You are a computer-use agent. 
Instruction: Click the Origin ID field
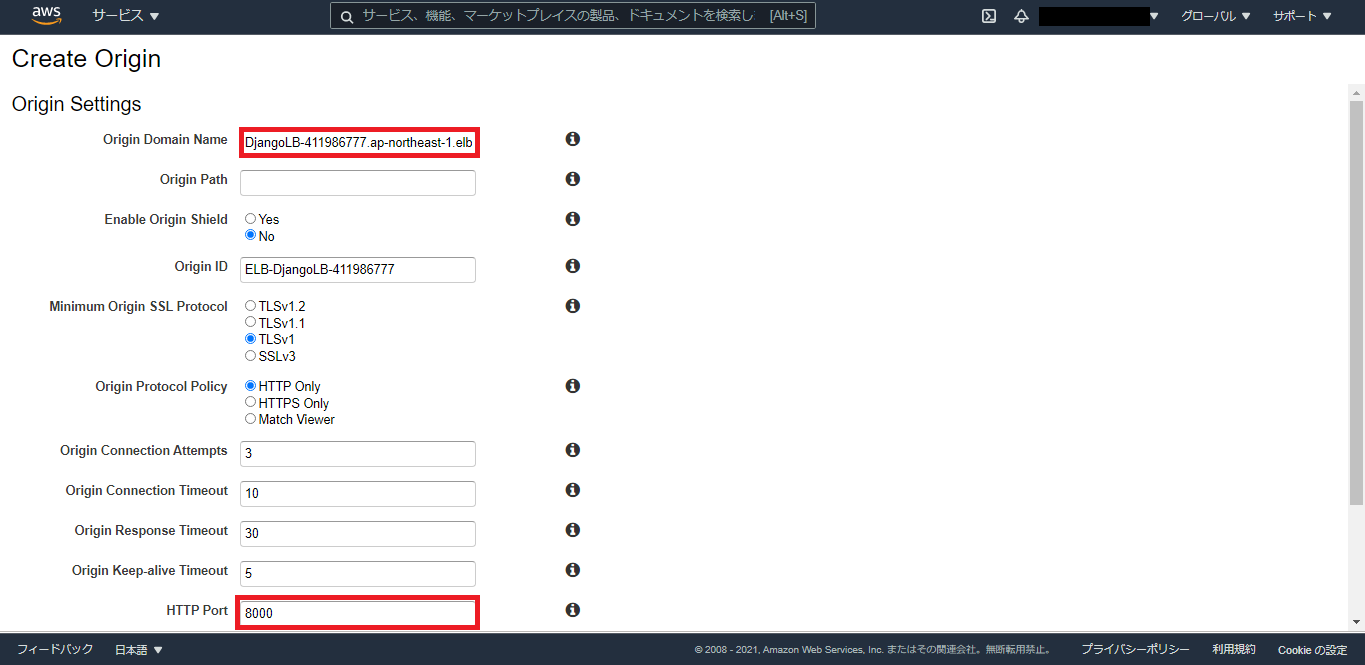pos(358,270)
